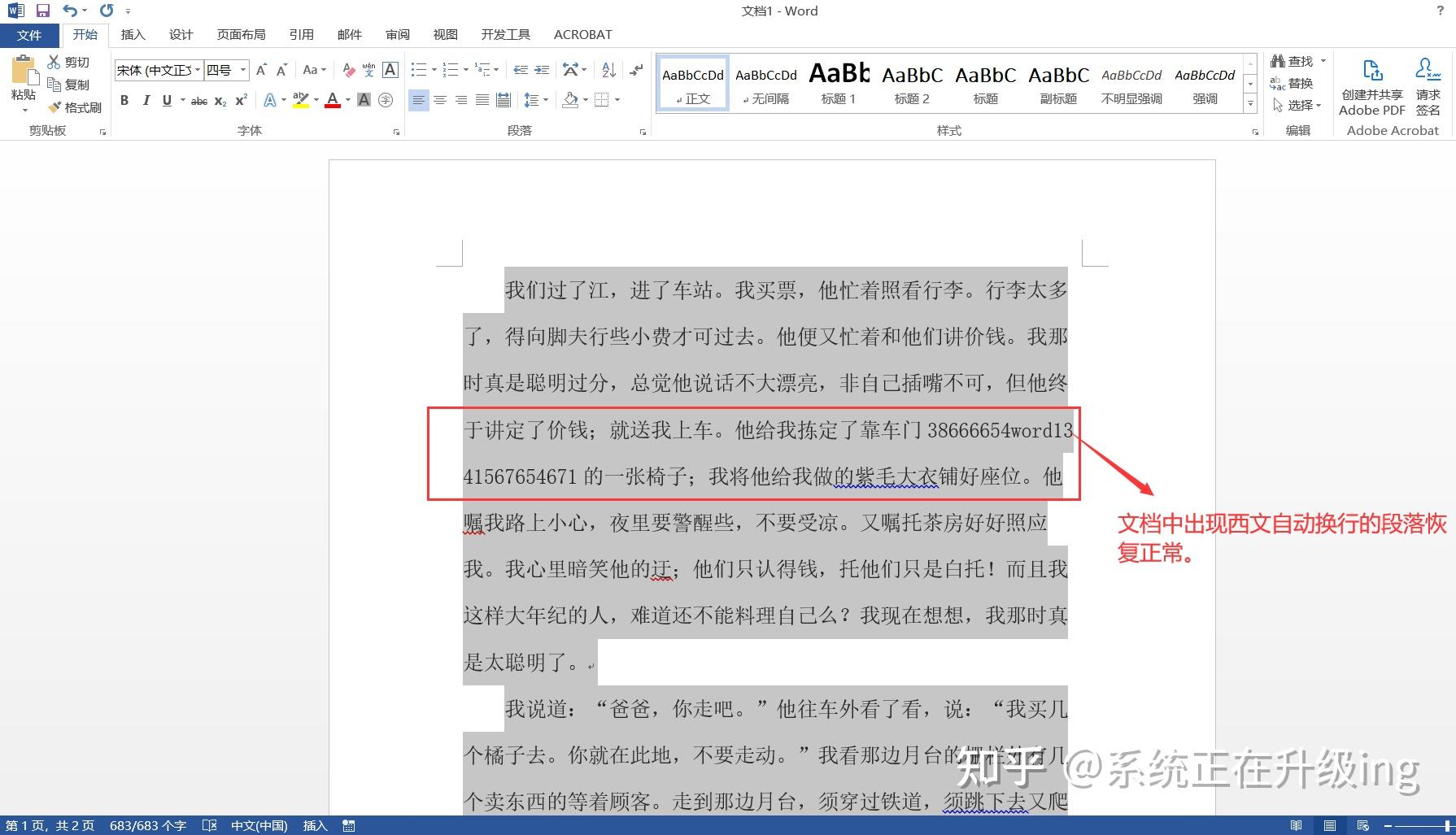The image size is (1456, 835).
Task: Open the numbered list dropdown
Action: tap(465, 70)
